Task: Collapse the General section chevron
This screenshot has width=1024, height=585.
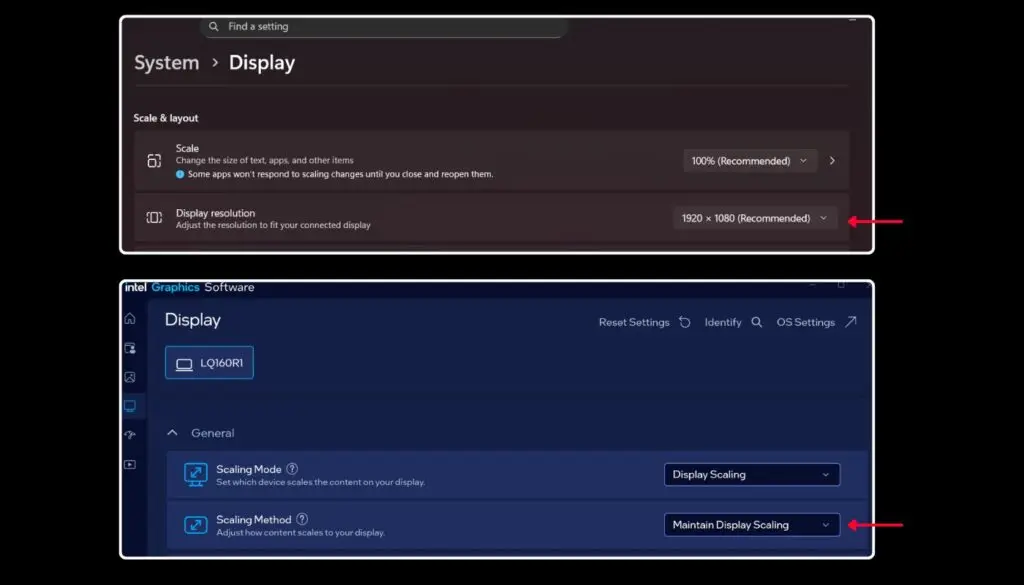Action: (172, 433)
